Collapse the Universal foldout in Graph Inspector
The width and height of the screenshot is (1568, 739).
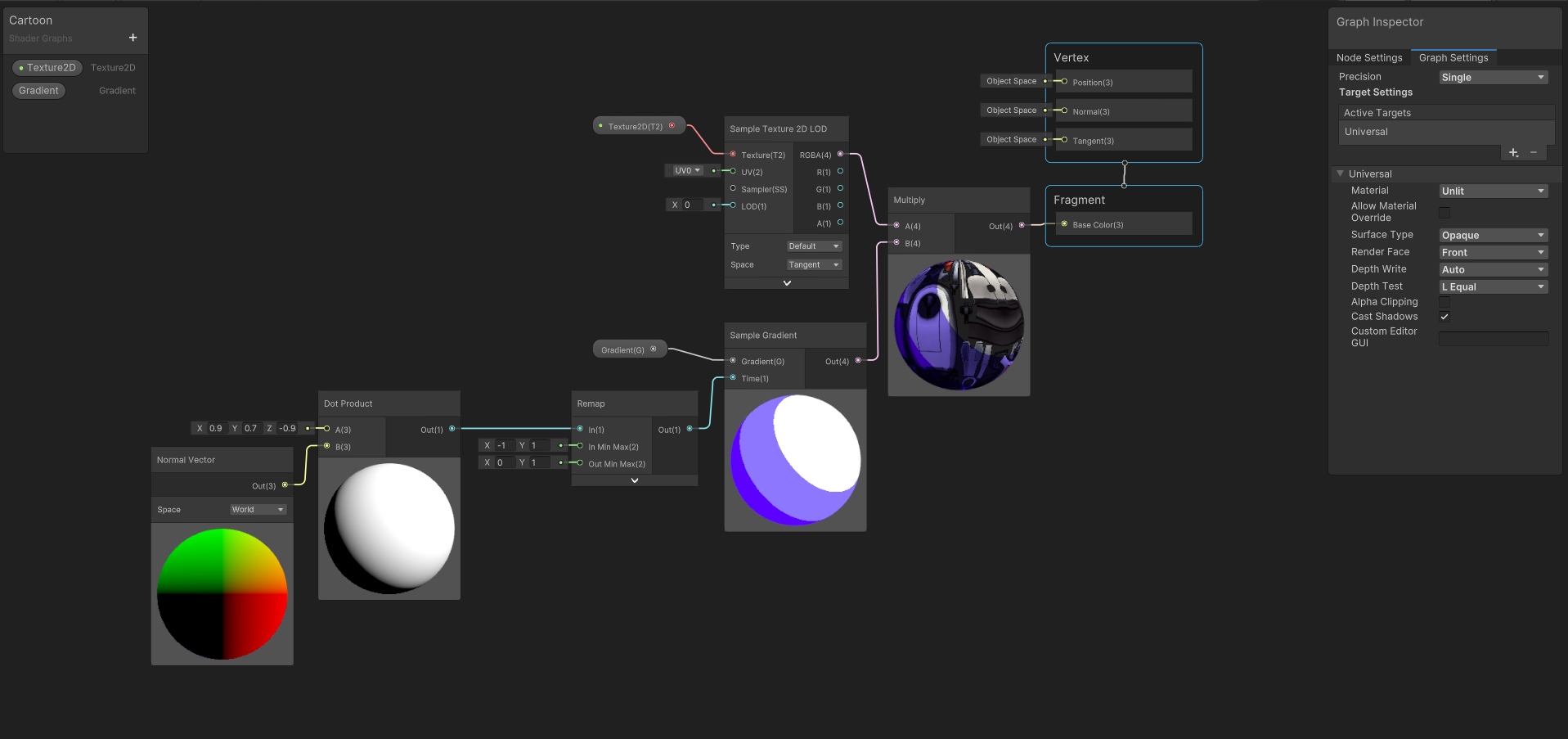tap(1340, 173)
